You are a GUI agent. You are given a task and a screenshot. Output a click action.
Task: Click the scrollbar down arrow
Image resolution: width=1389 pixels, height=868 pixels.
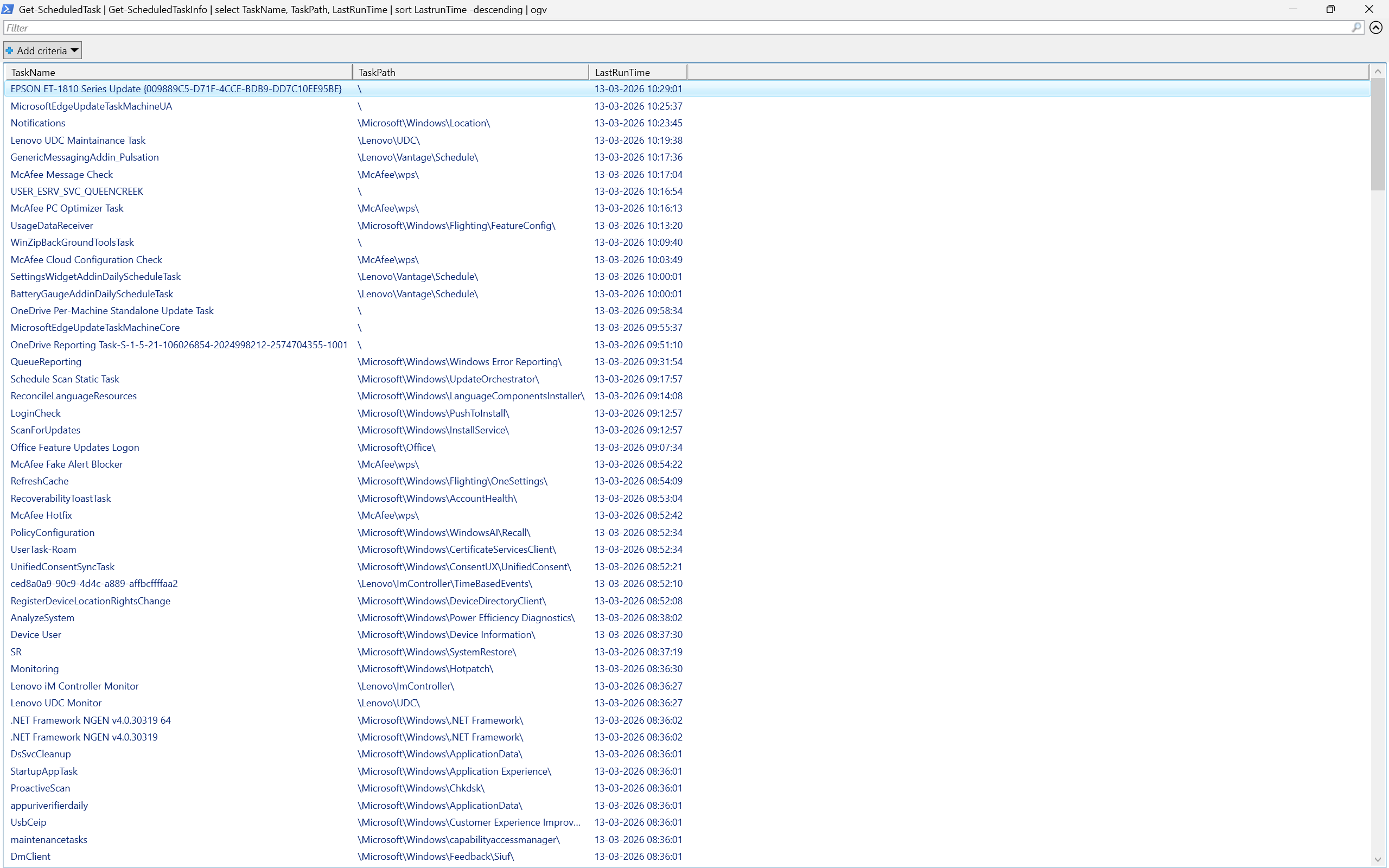point(1378,859)
